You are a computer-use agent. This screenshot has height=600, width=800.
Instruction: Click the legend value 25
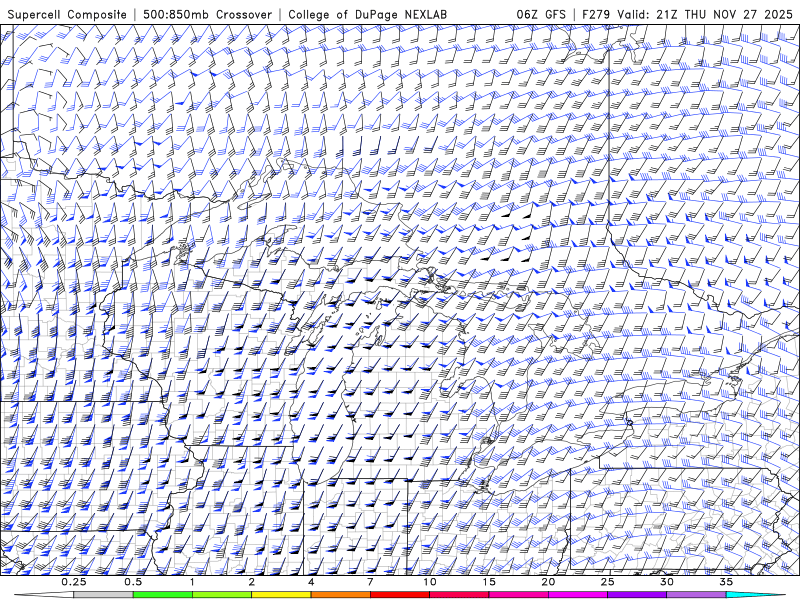(607, 582)
